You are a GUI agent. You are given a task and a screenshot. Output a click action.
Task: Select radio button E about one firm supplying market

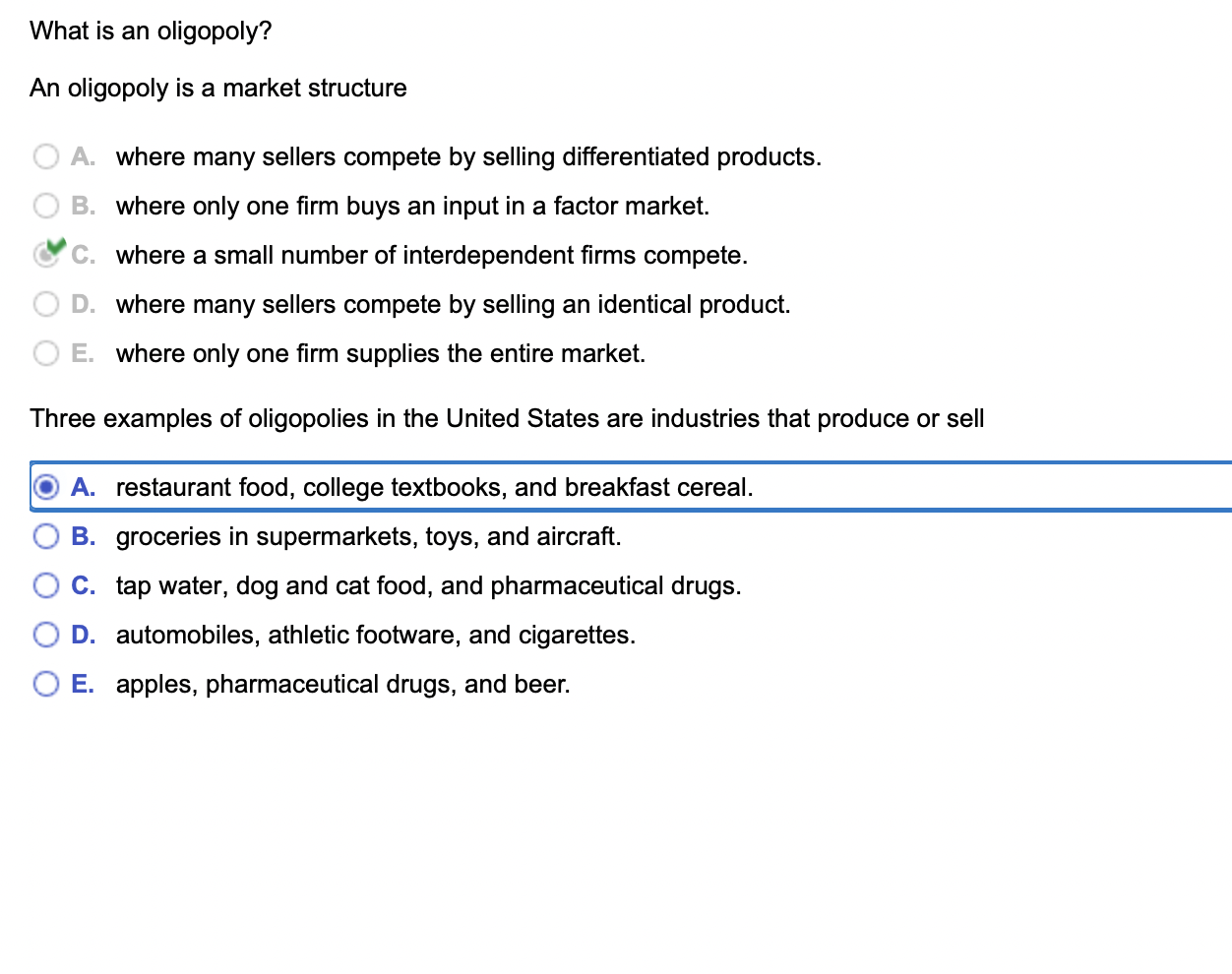pyautogui.click(x=45, y=353)
